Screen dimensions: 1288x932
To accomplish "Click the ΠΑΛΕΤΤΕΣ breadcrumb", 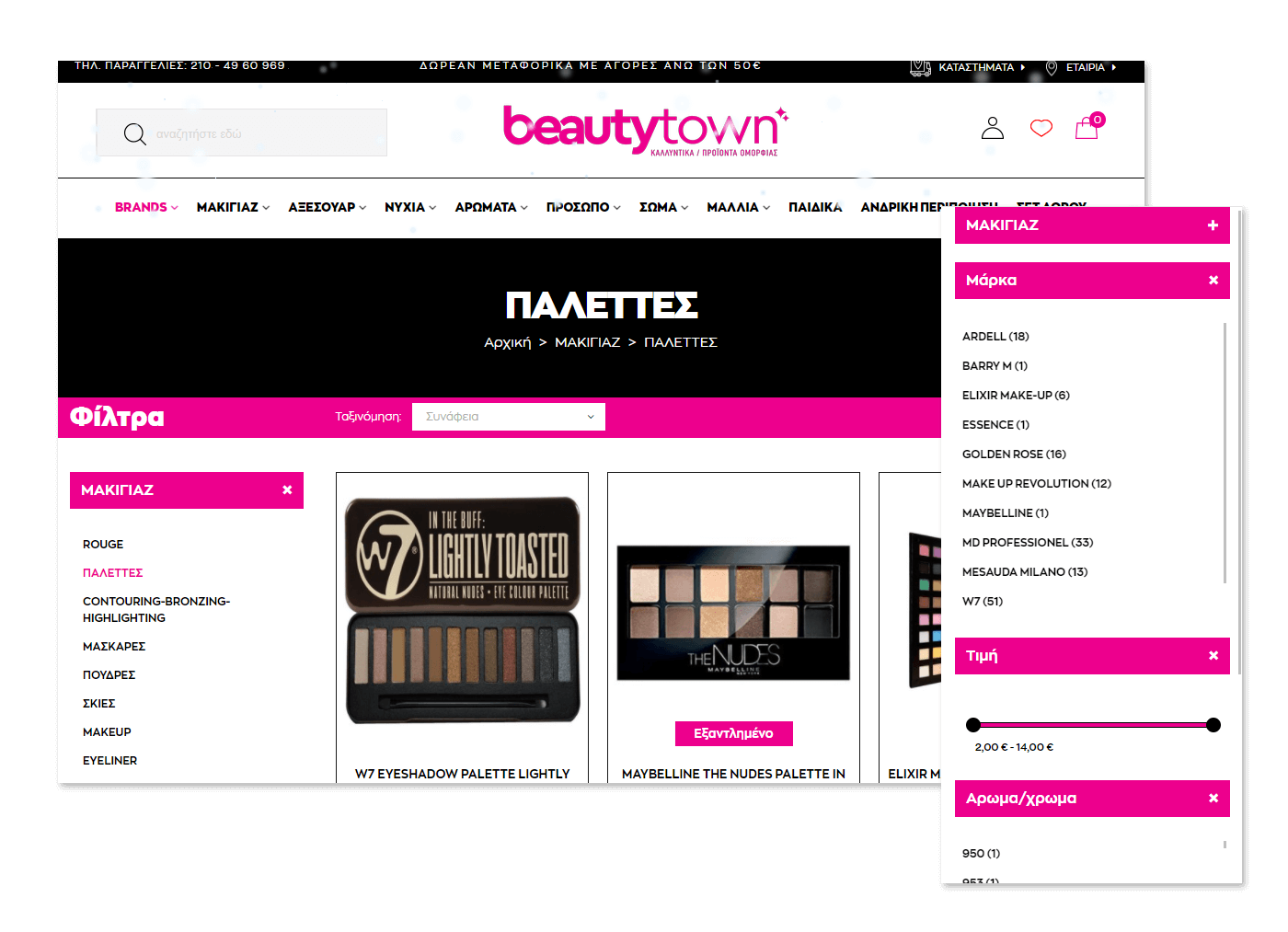I will click(681, 342).
